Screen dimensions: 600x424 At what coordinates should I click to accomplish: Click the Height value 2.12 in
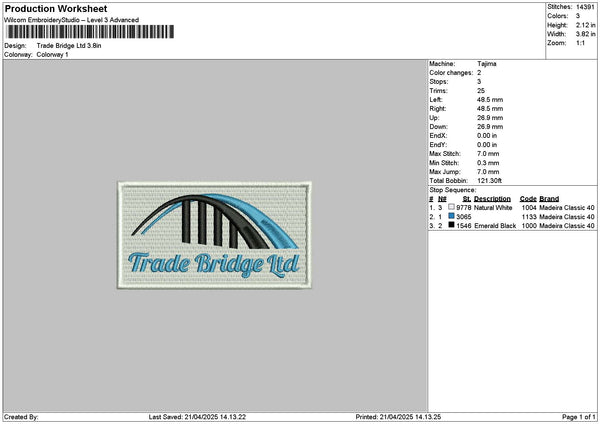585,25
